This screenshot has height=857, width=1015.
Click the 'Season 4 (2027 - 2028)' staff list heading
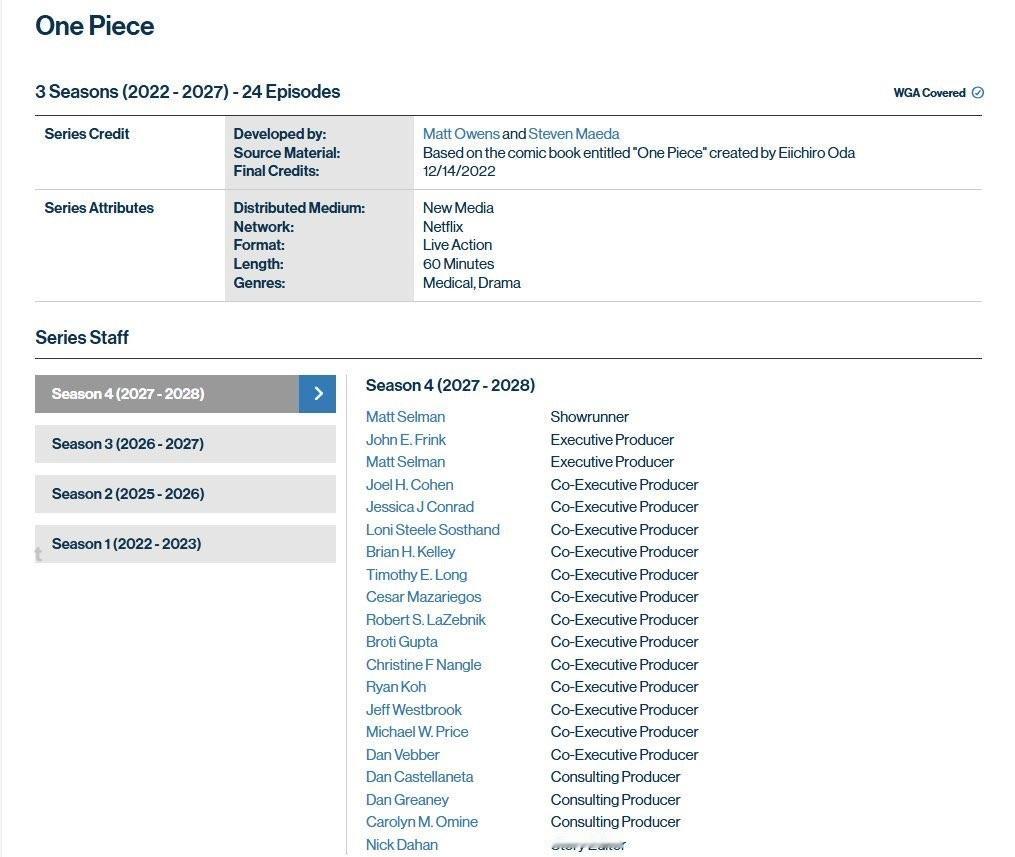pos(451,386)
